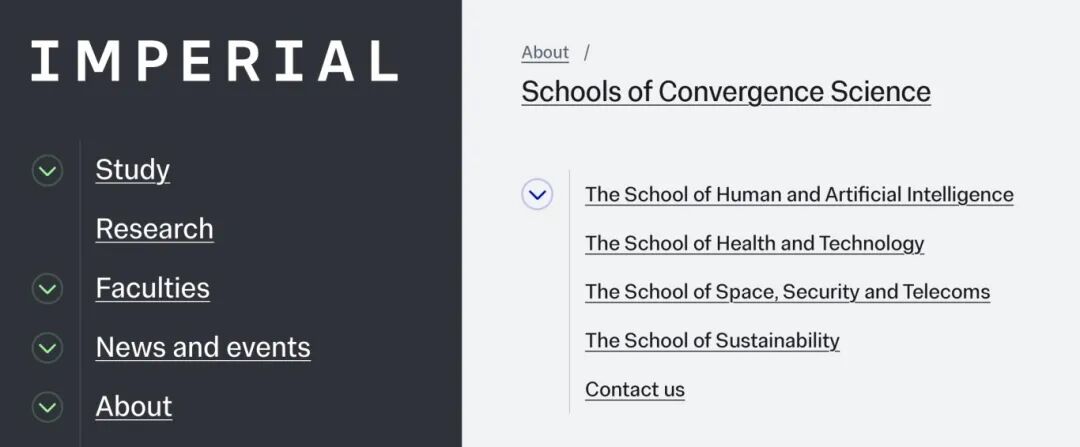Click the IMPERIAL logo
The width and height of the screenshot is (1080, 447).
214,61
